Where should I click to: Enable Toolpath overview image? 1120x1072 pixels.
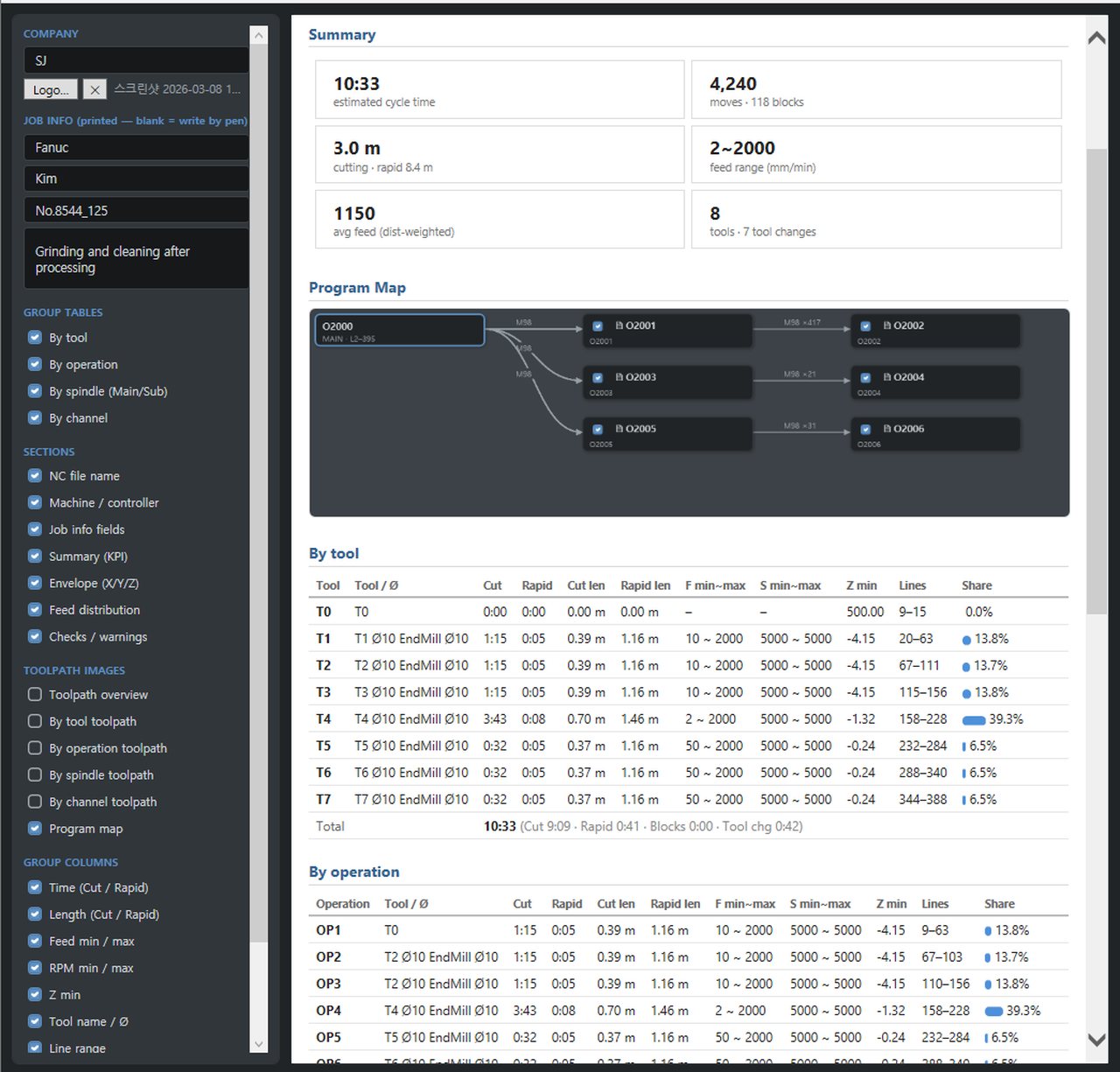click(35, 694)
